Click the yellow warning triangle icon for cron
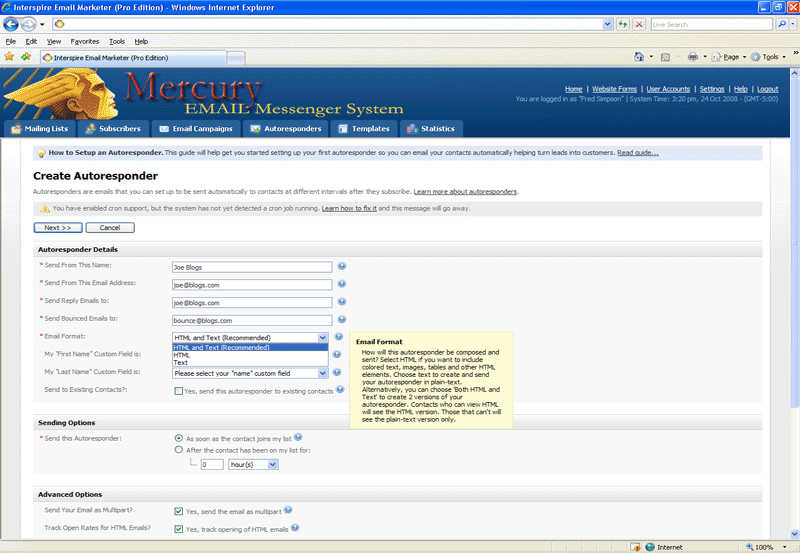Viewport: 800px width, 553px height. (45, 208)
